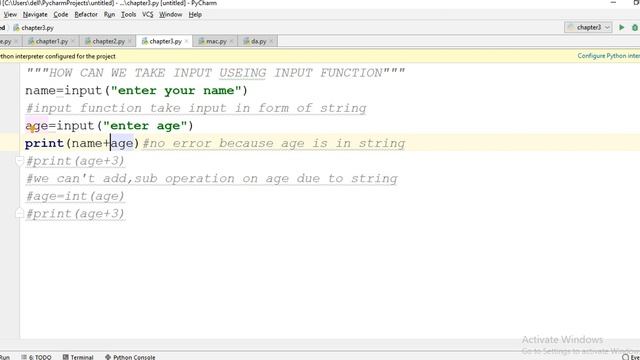This screenshot has width=640, height=360.
Task: Click the Python file icon on chapter1.py tab
Action: click(x=31, y=41)
